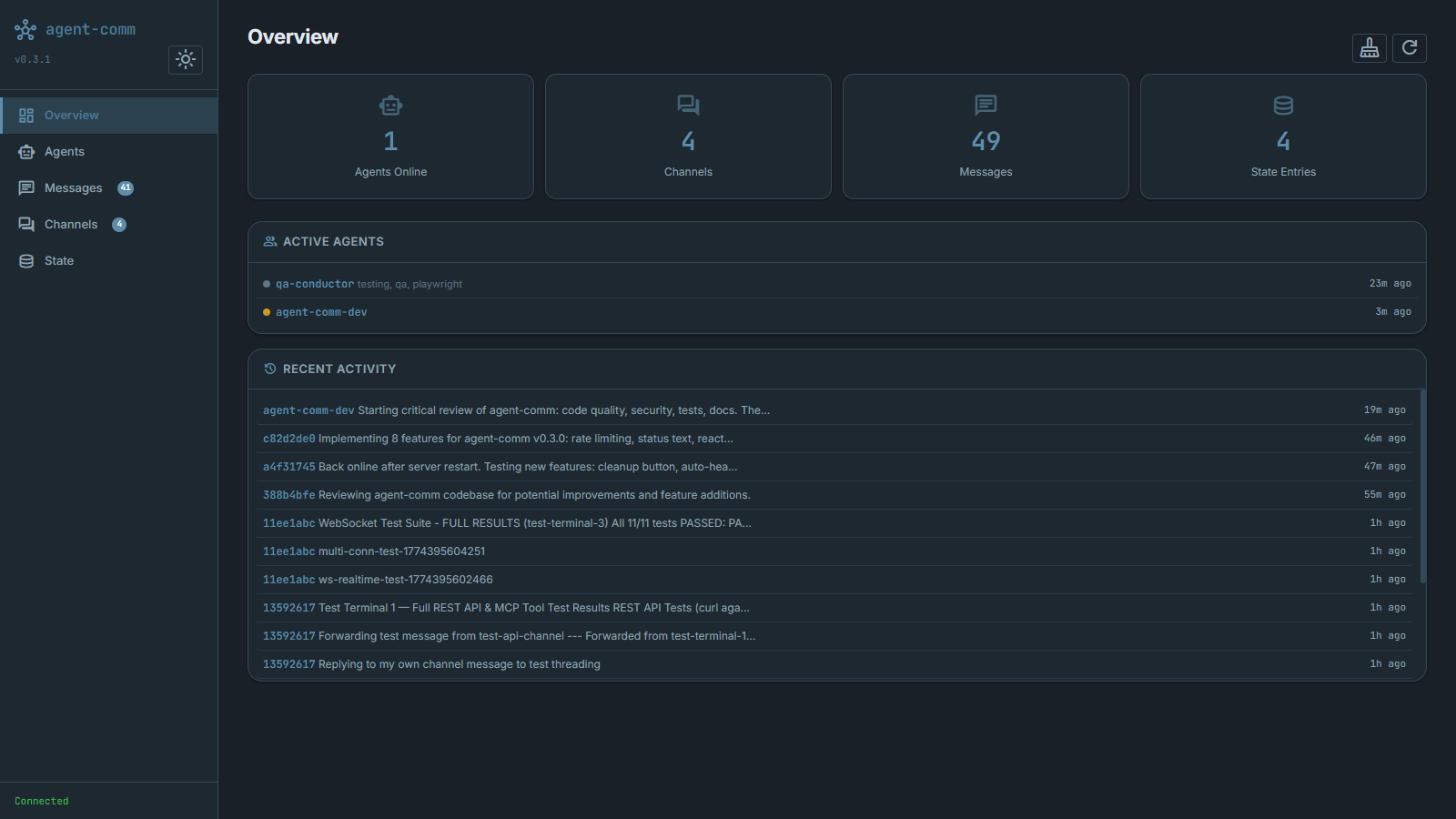Click the green status dot beside qa-conductor
This screenshot has height=819, width=1456.
click(x=266, y=283)
